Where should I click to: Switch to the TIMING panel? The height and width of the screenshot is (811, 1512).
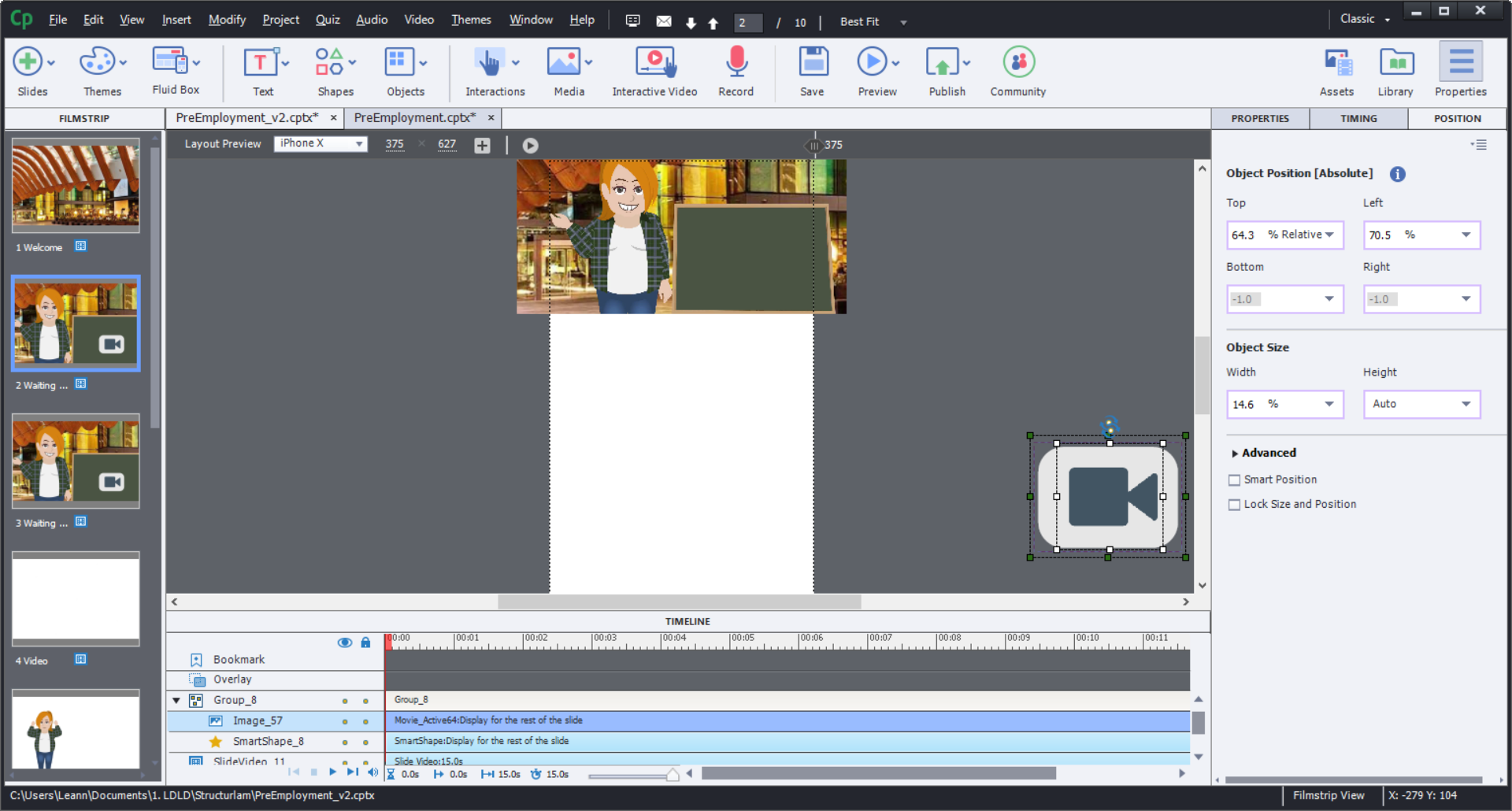click(1358, 118)
